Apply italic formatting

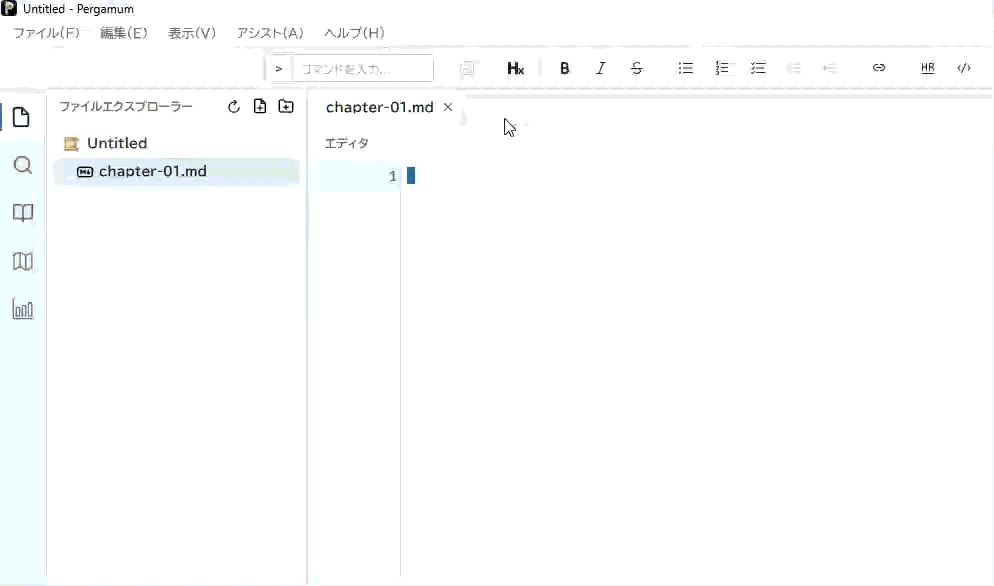tap(600, 68)
